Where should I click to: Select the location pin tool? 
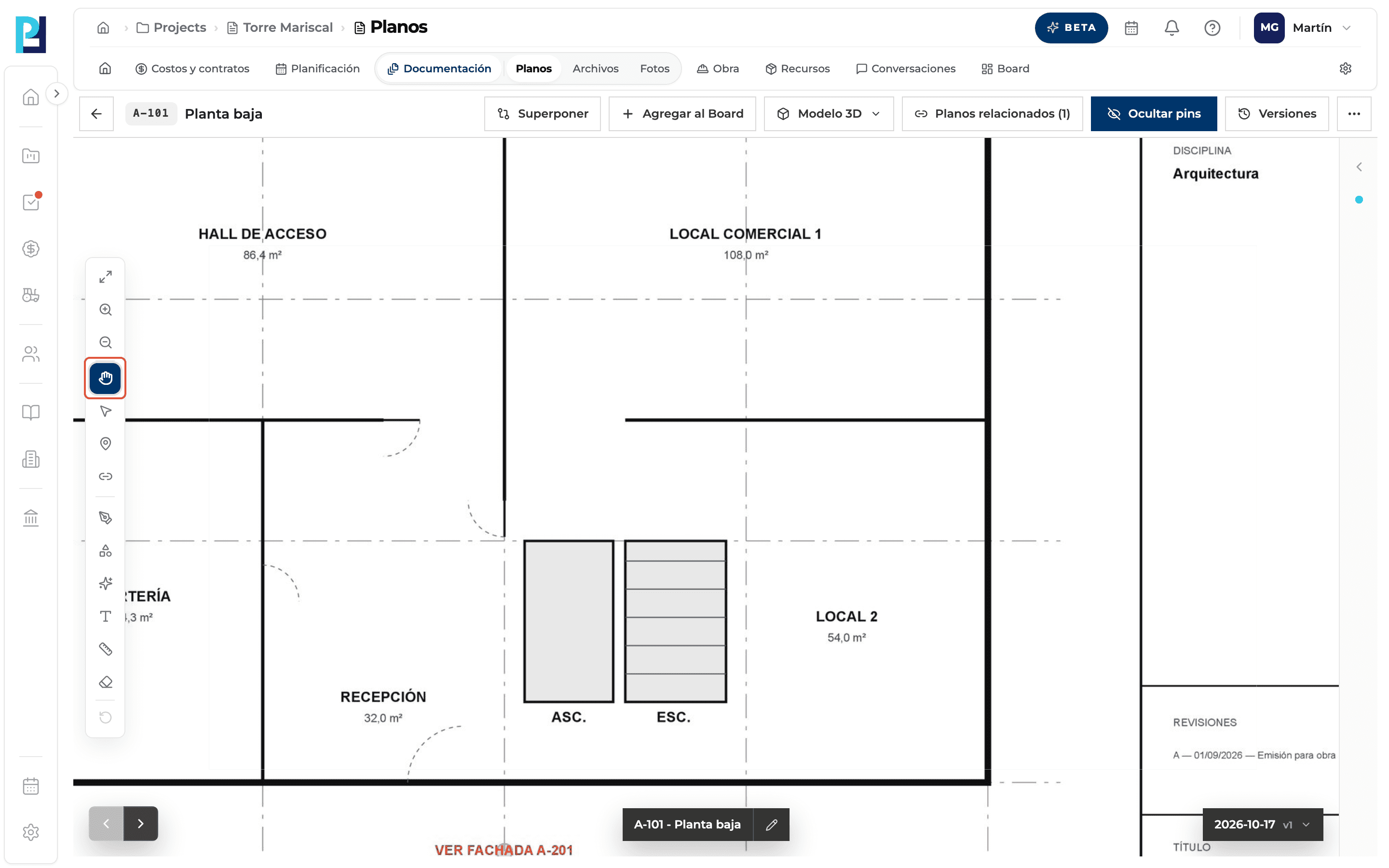[x=105, y=444]
